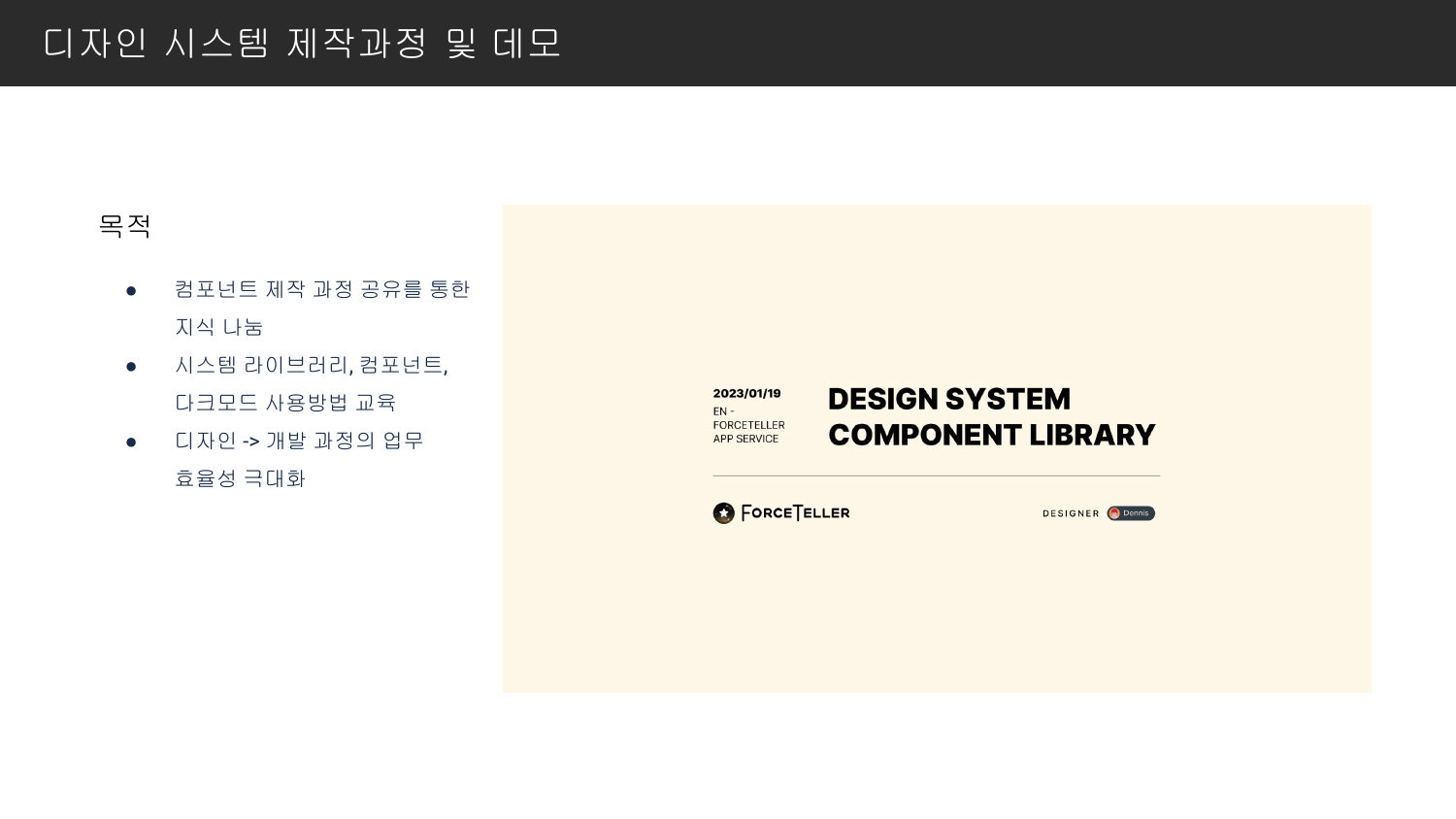The width and height of the screenshot is (1456, 819).
Task: Click the ForceTeller star logo icon
Action: pyautogui.click(x=724, y=513)
